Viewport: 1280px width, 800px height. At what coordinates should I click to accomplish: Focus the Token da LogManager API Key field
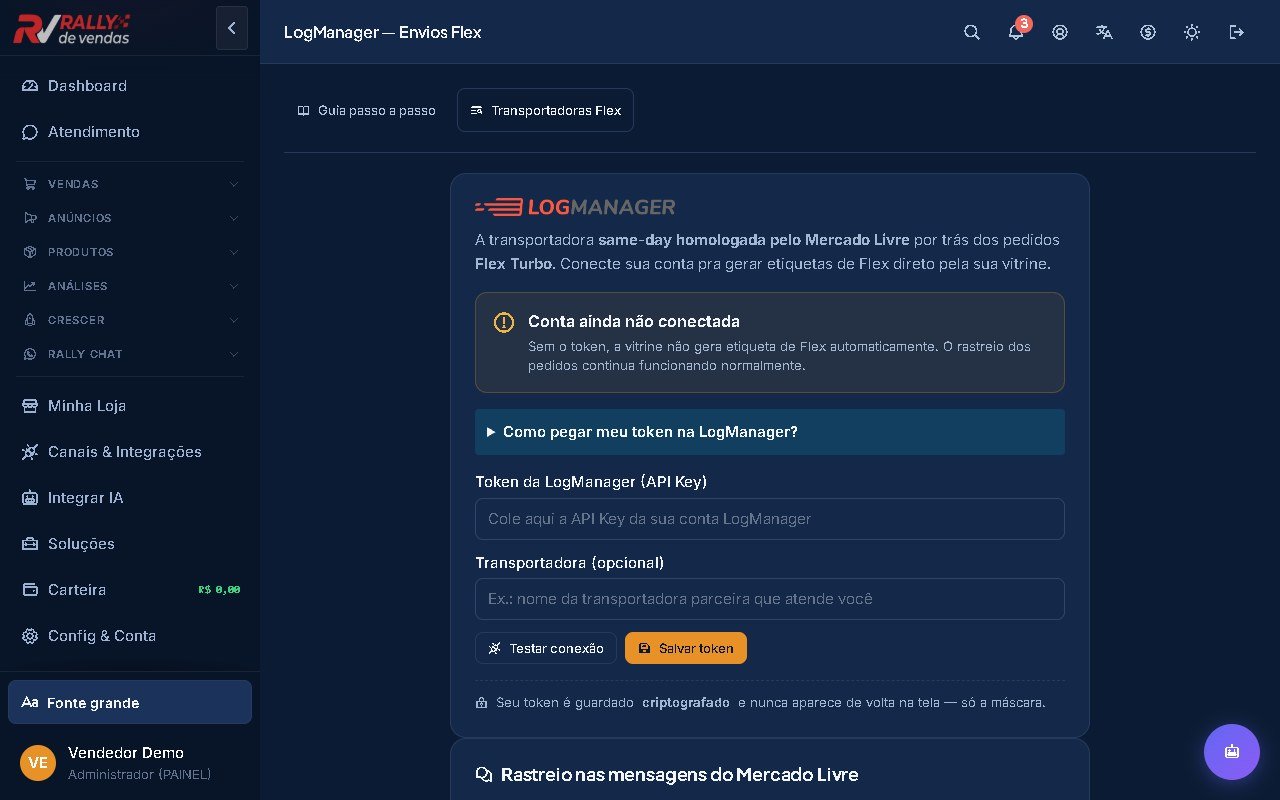(770, 519)
